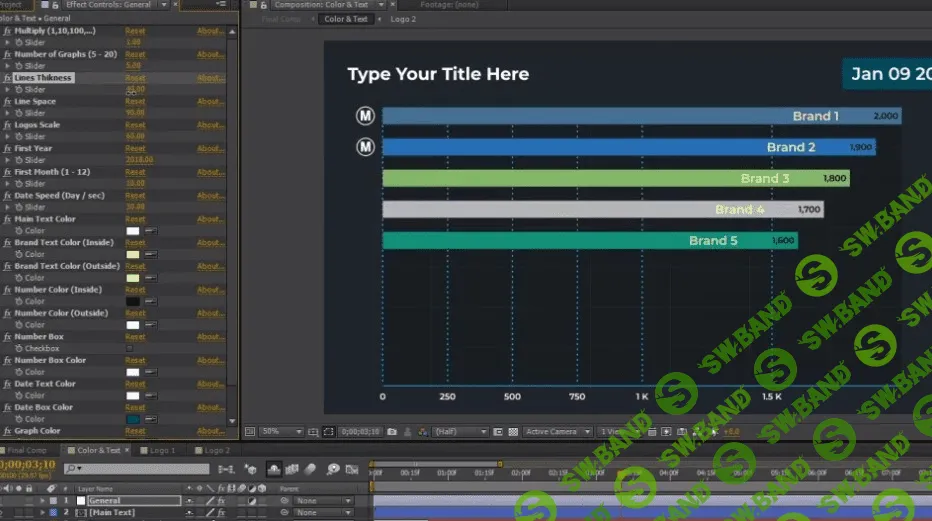Expand the Main Text layer in timeline
932x521 pixels.
tap(42, 513)
